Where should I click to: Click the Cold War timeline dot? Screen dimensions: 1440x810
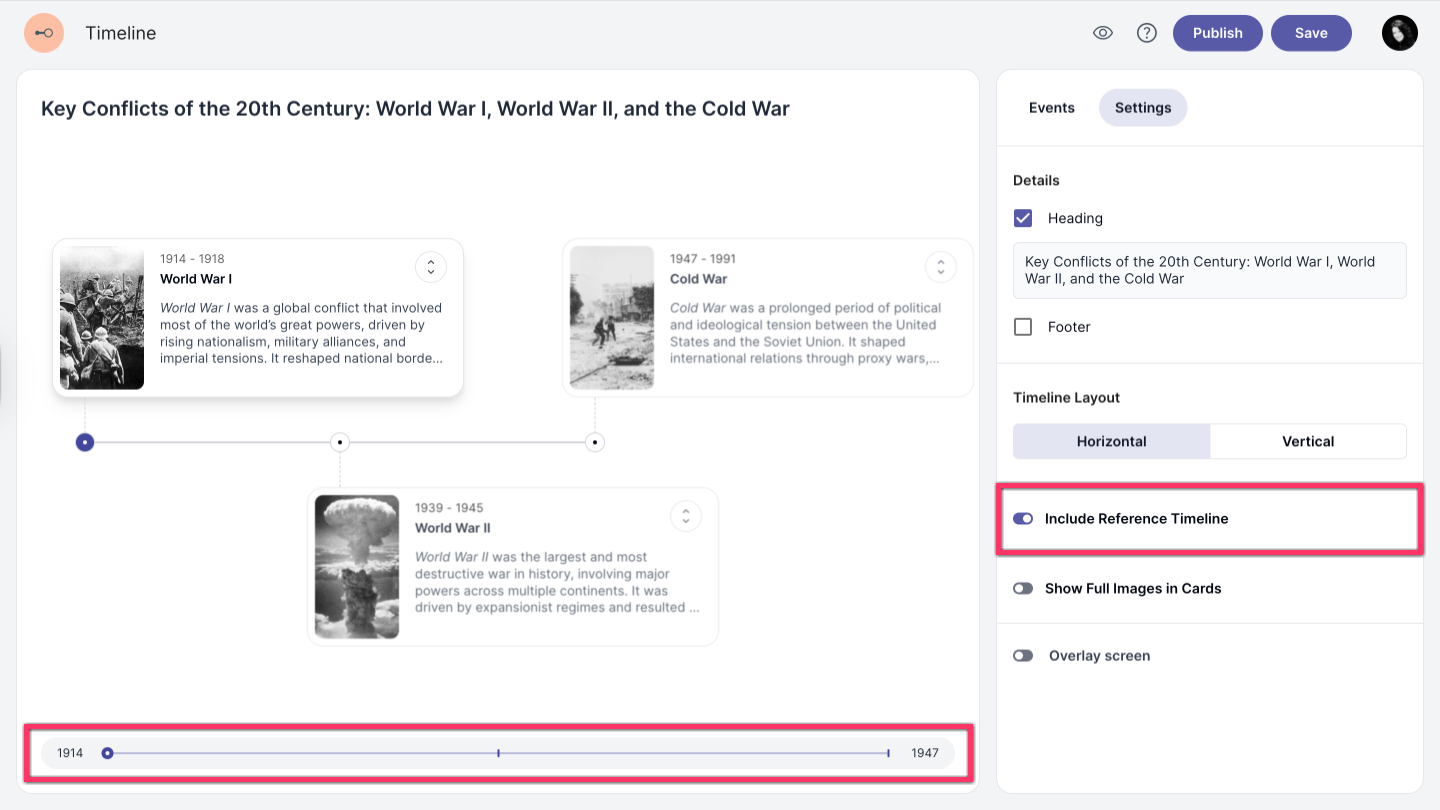[x=595, y=442]
